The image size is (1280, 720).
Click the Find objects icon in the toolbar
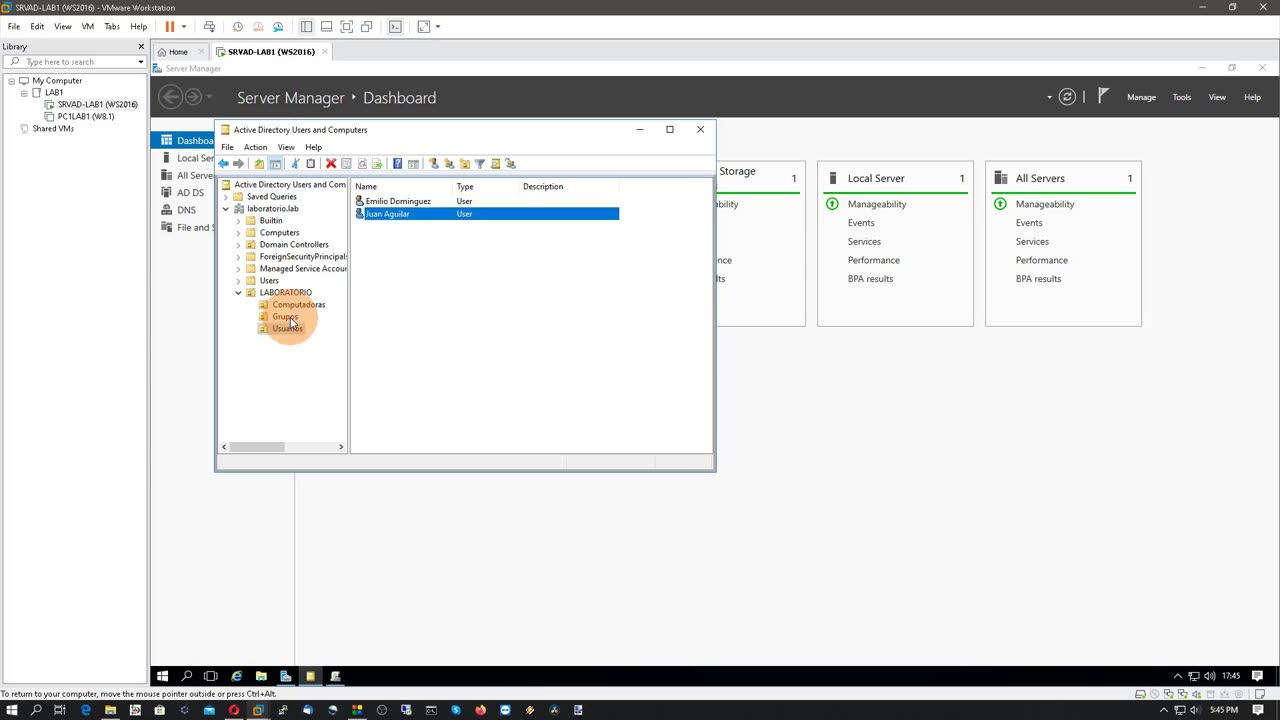point(495,164)
